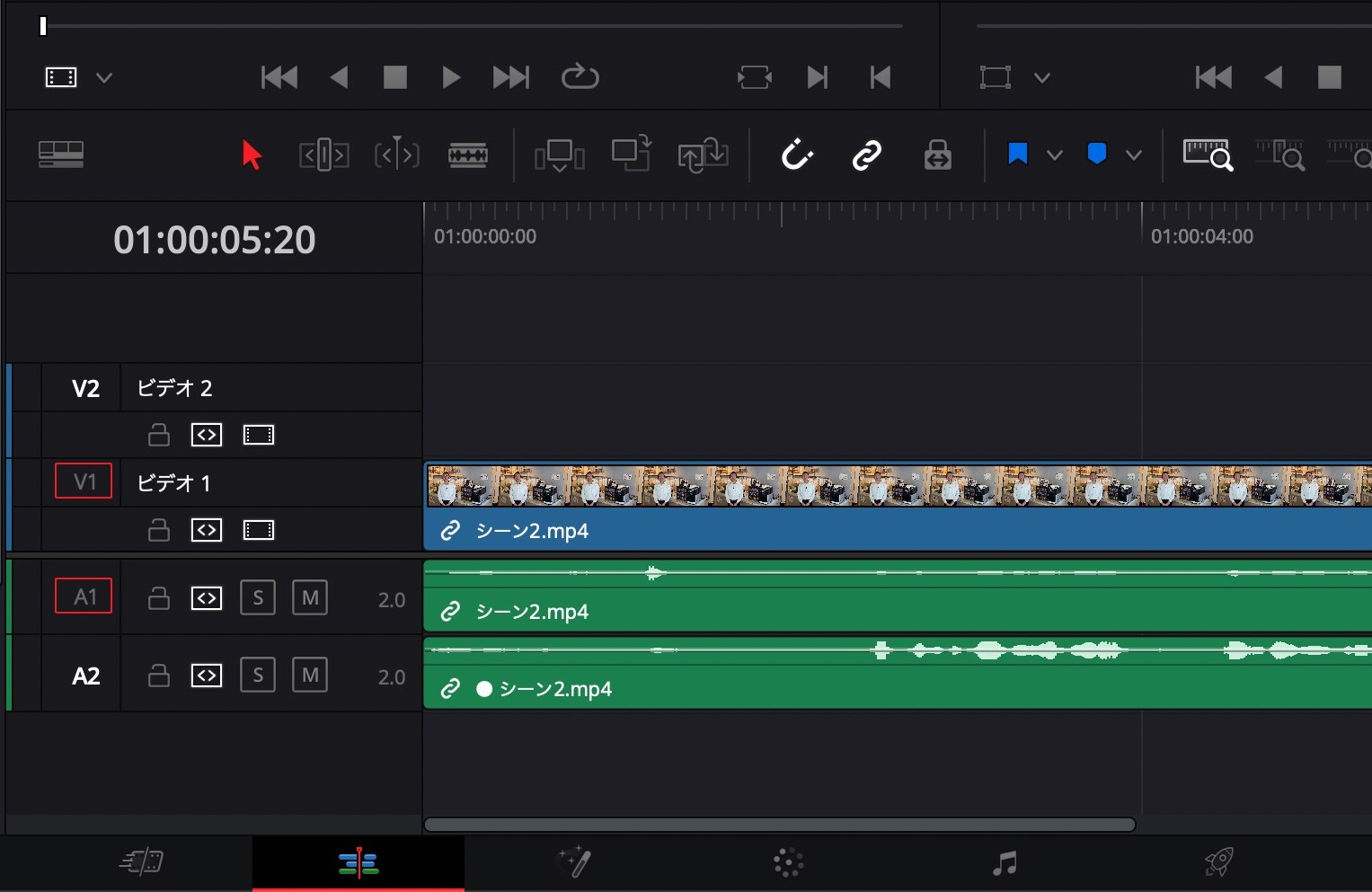Solo the A1 audio track
Screen dimensions: 1372x892
(258, 596)
